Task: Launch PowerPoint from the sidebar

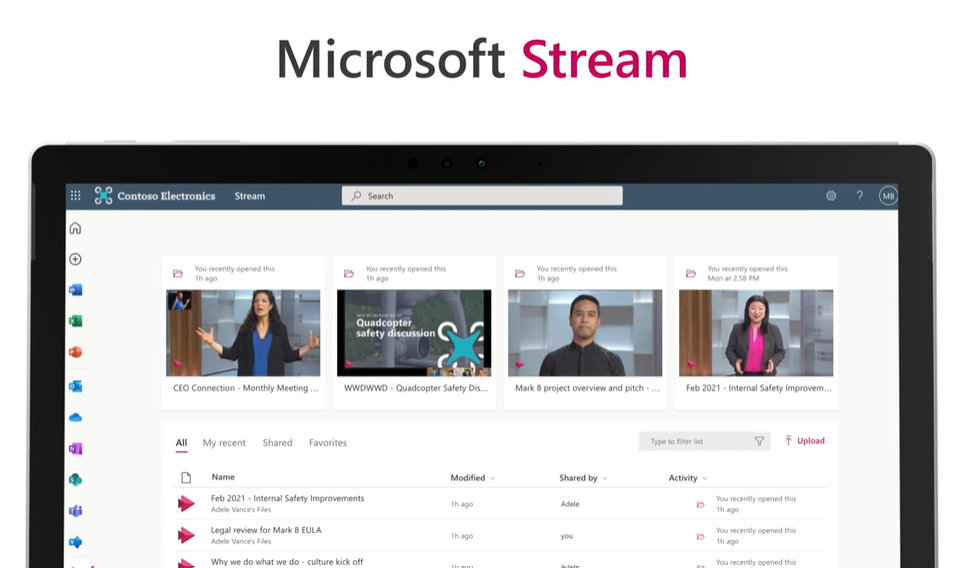Action: coord(76,352)
